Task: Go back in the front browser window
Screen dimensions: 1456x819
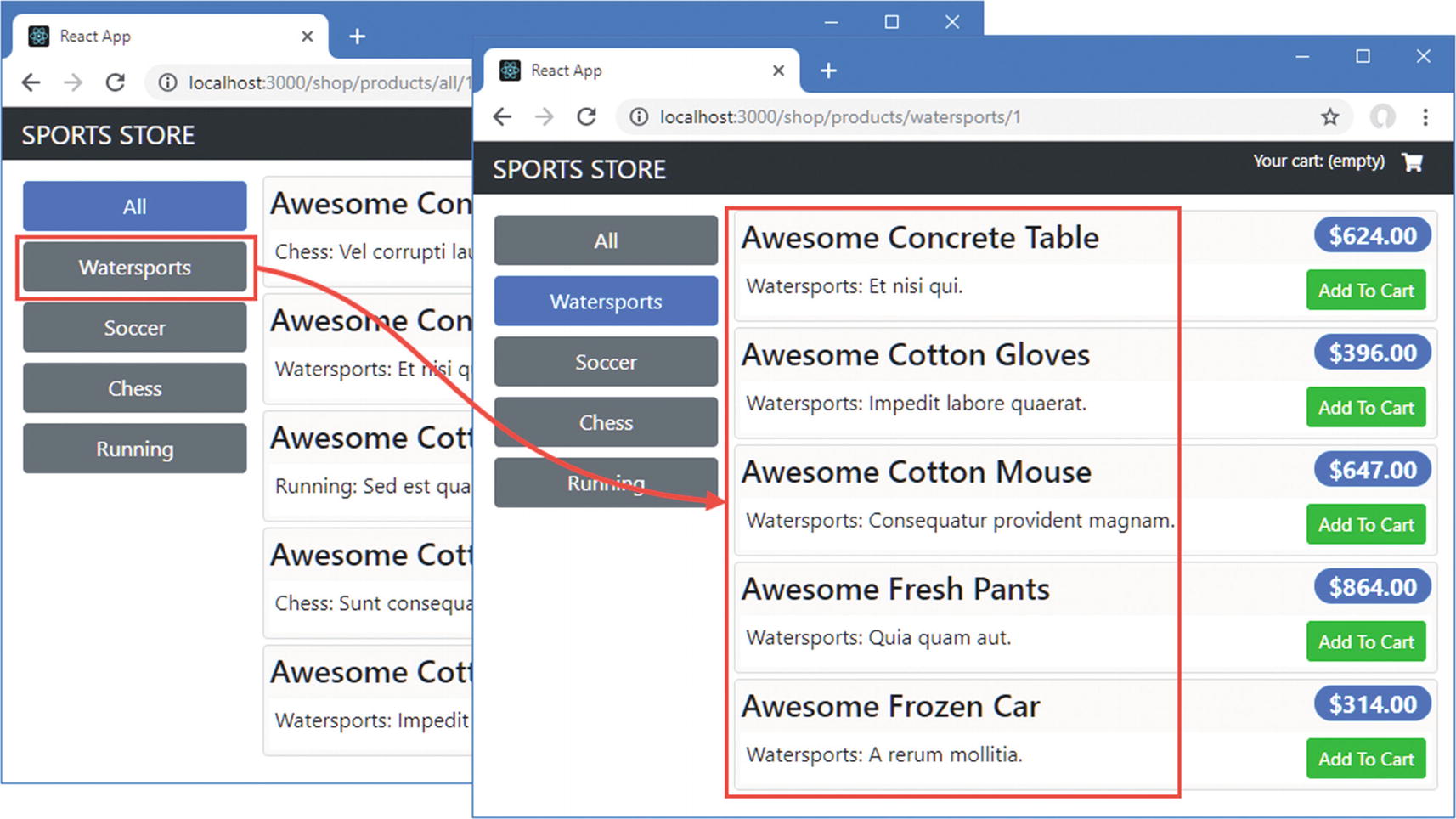Action: point(503,117)
